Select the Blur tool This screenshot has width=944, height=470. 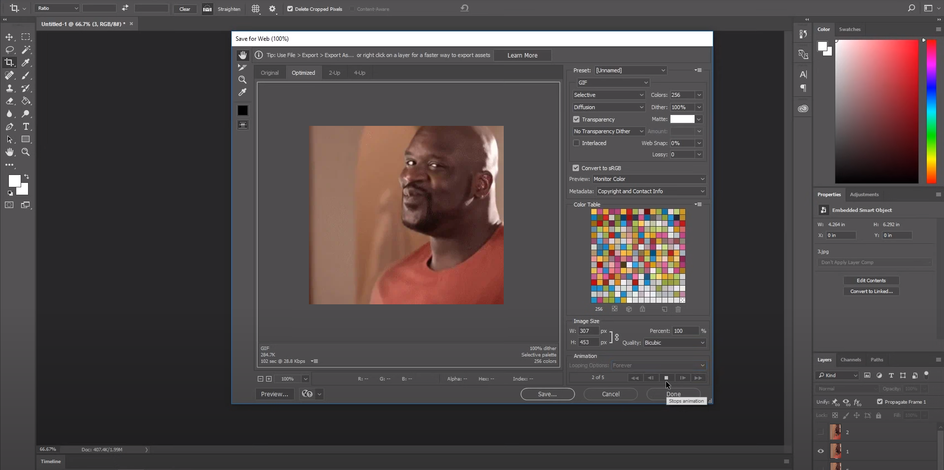tap(9, 114)
